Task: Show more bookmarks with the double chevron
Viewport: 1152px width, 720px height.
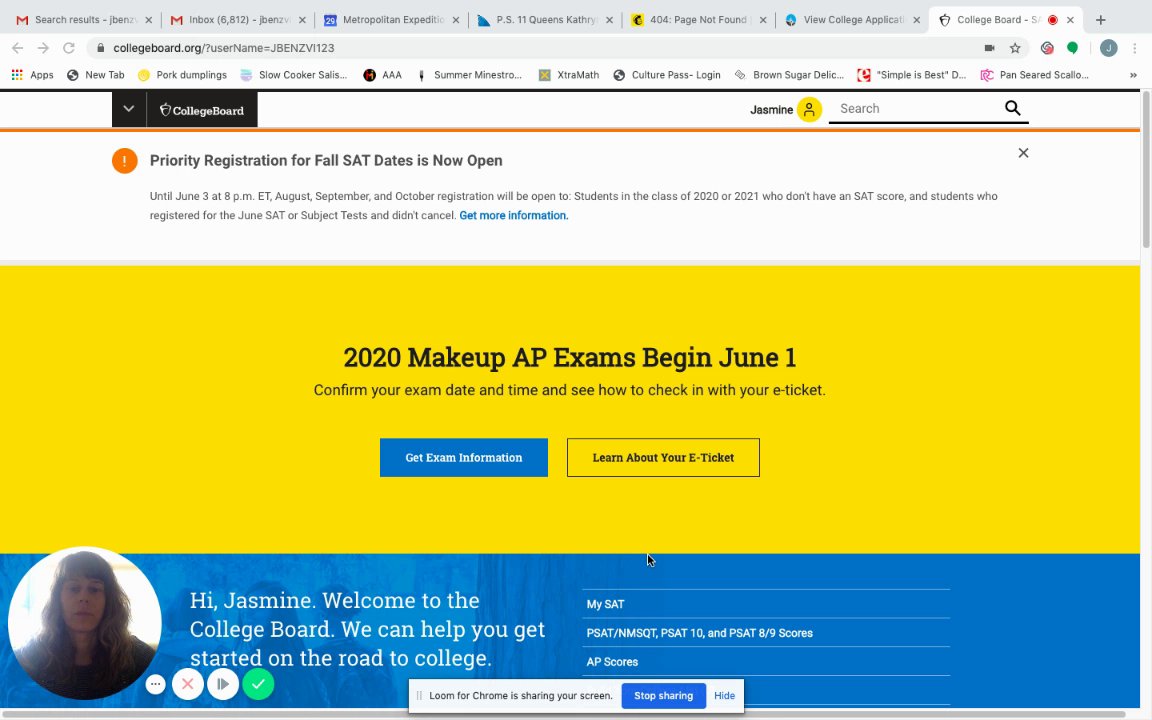Action: pyautogui.click(x=1133, y=75)
